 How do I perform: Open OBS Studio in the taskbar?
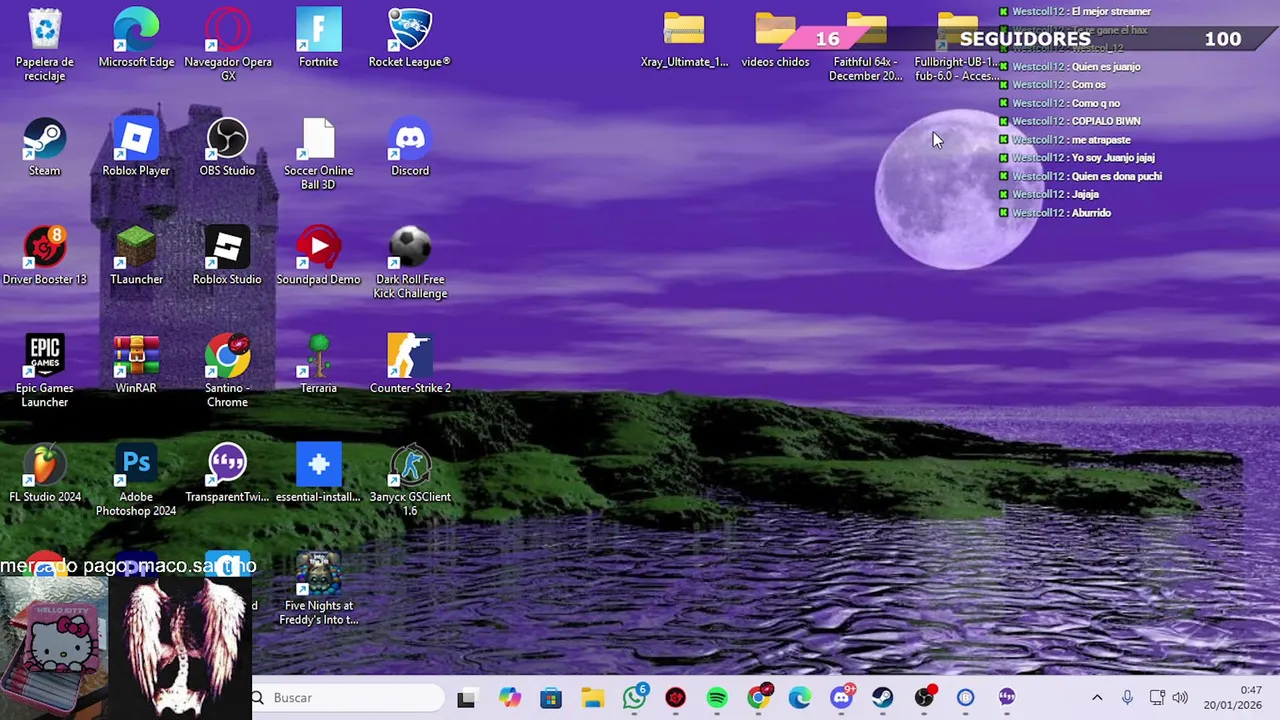click(x=924, y=698)
